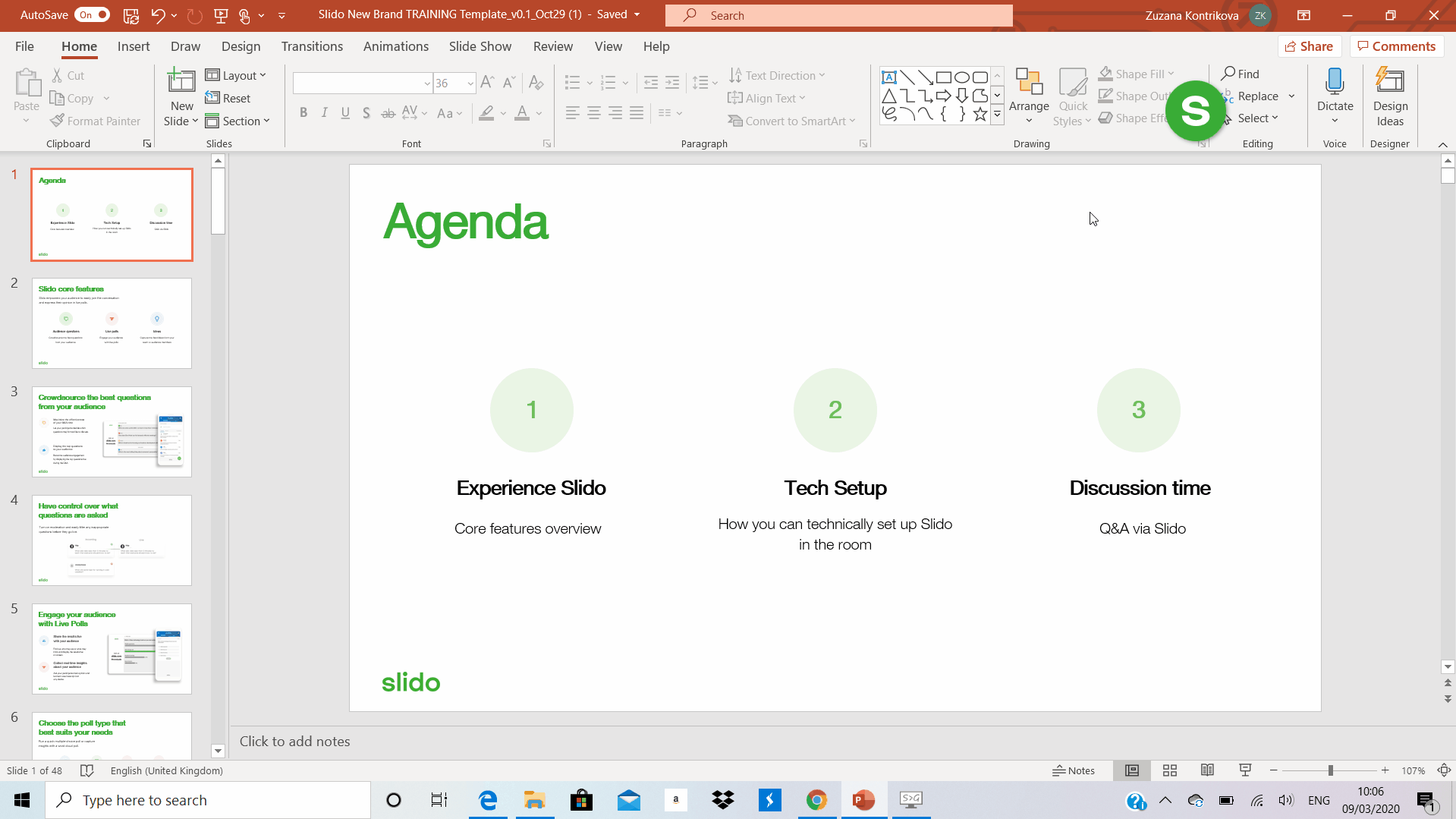Viewport: 1456px width, 819px height.
Task: Open the File menu
Action: [x=24, y=46]
